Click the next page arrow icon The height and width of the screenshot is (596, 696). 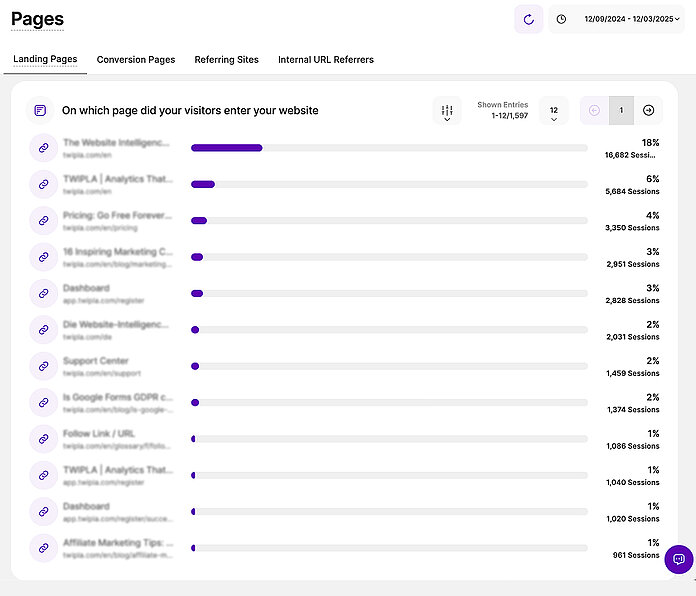pyautogui.click(x=648, y=111)
